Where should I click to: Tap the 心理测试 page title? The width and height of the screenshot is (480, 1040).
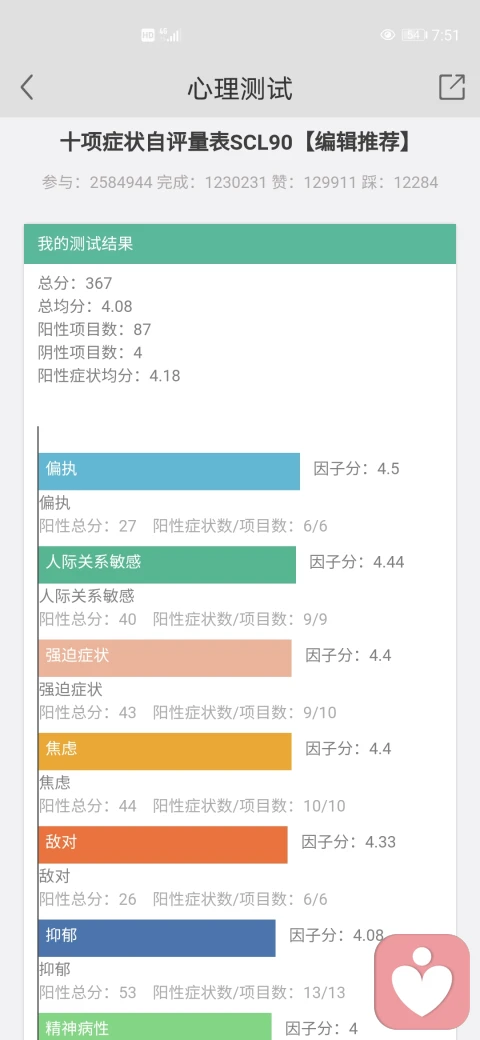(x=239, y=88)
